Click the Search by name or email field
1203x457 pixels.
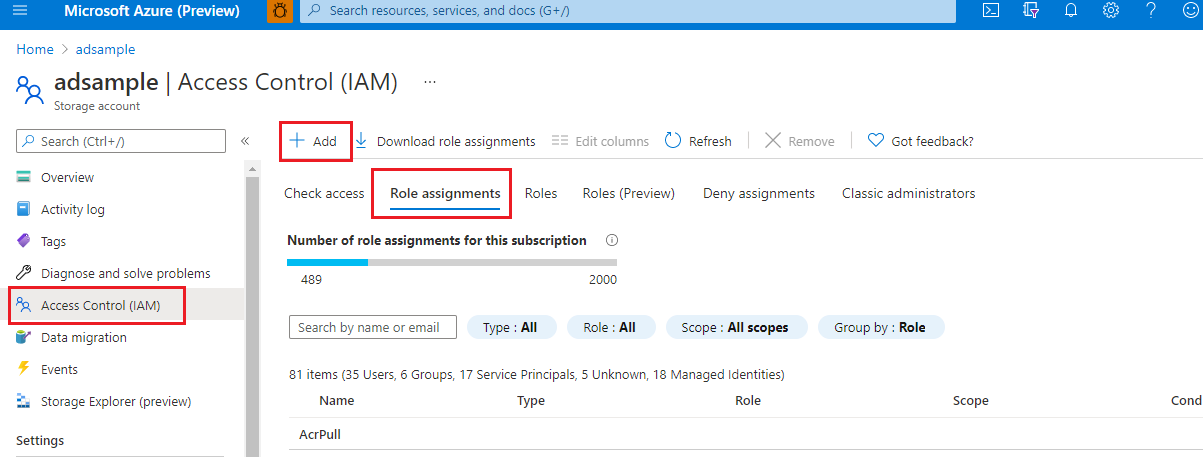click(372, 327)
